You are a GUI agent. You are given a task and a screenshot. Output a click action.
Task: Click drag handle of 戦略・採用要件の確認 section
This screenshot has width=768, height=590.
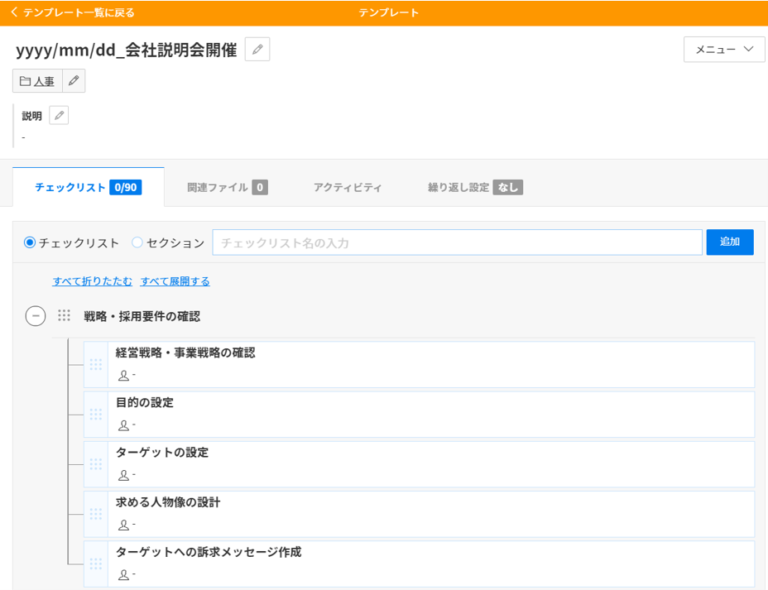coord(64,316)
